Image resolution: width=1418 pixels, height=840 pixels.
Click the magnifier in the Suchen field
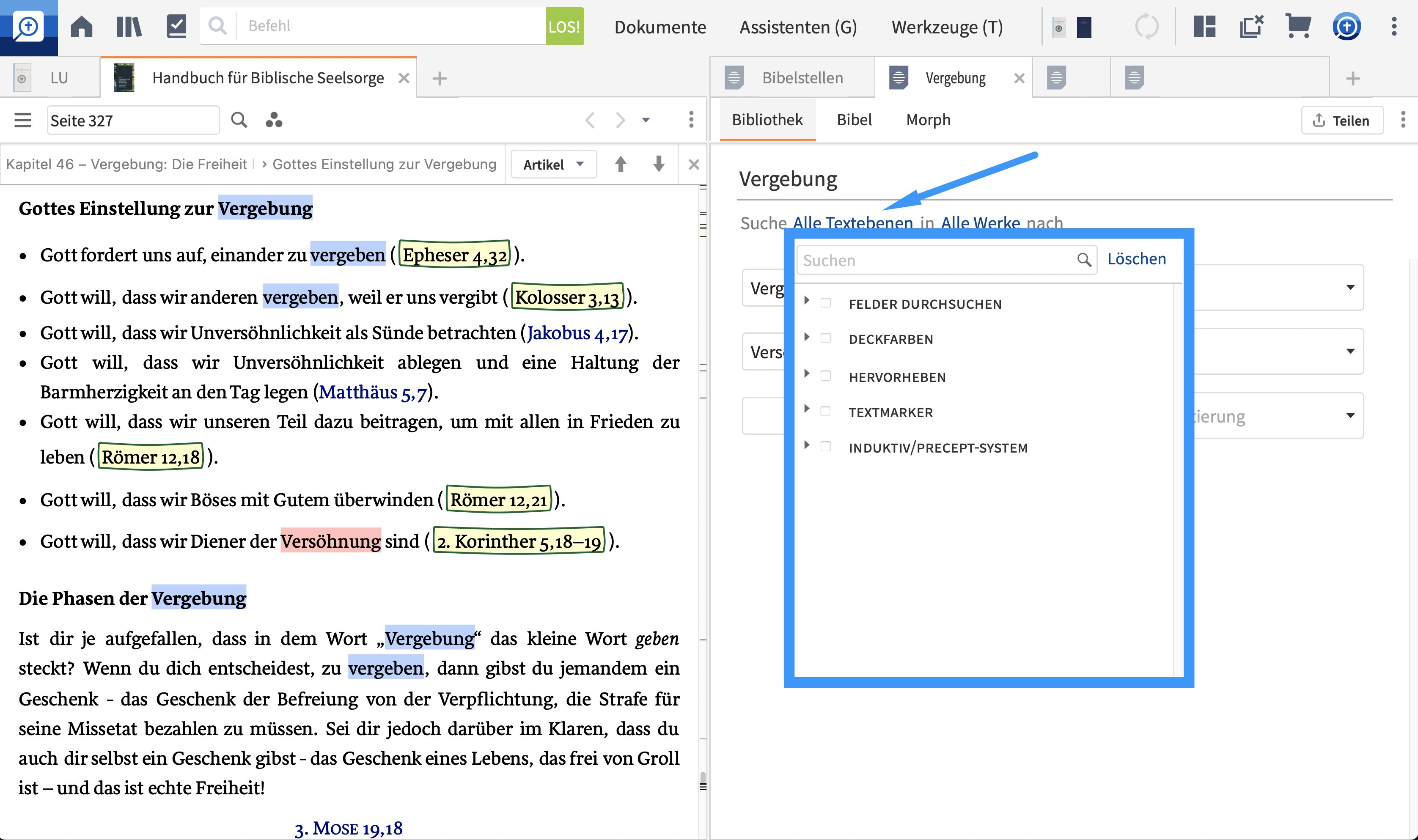pyautogui.click(x=1083, y=260)
